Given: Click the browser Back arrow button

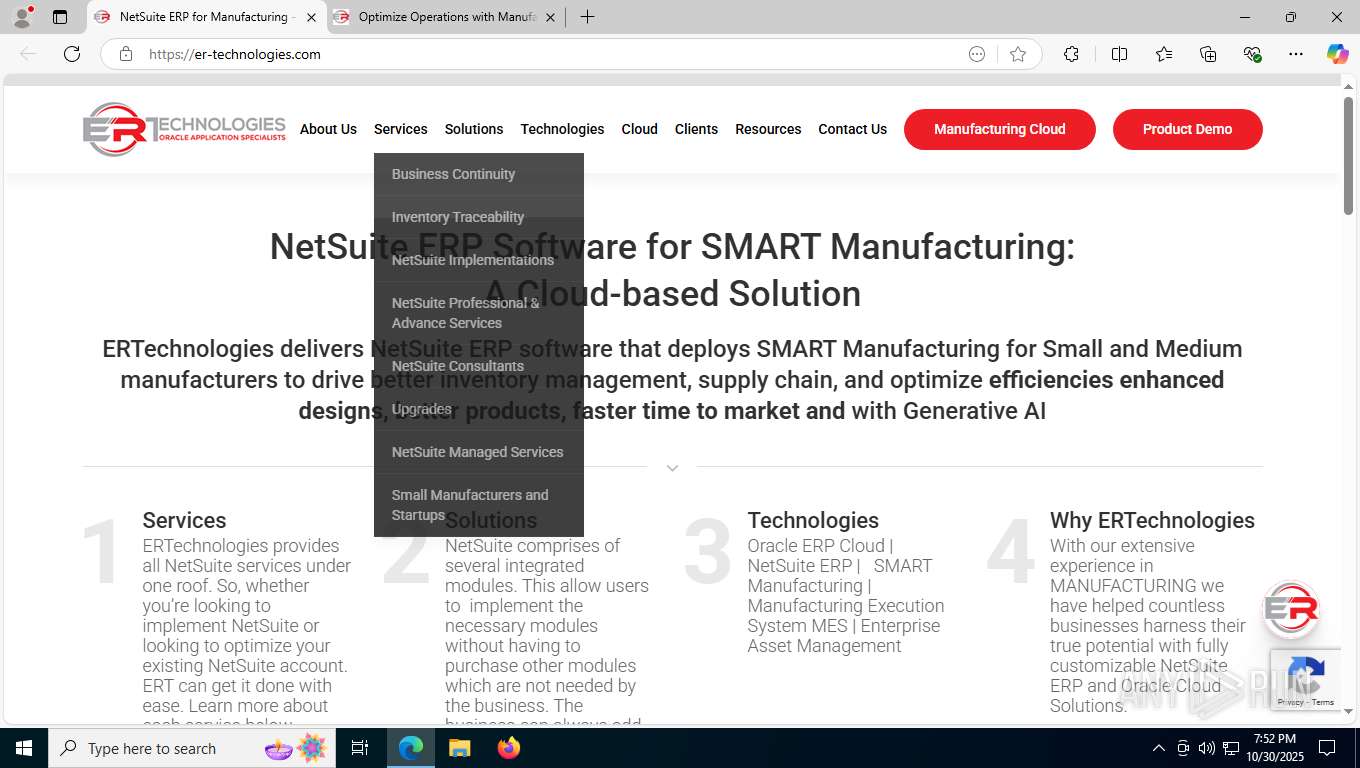Looking at the screenshot, I should pyautogui.click(x=28, y=54).
